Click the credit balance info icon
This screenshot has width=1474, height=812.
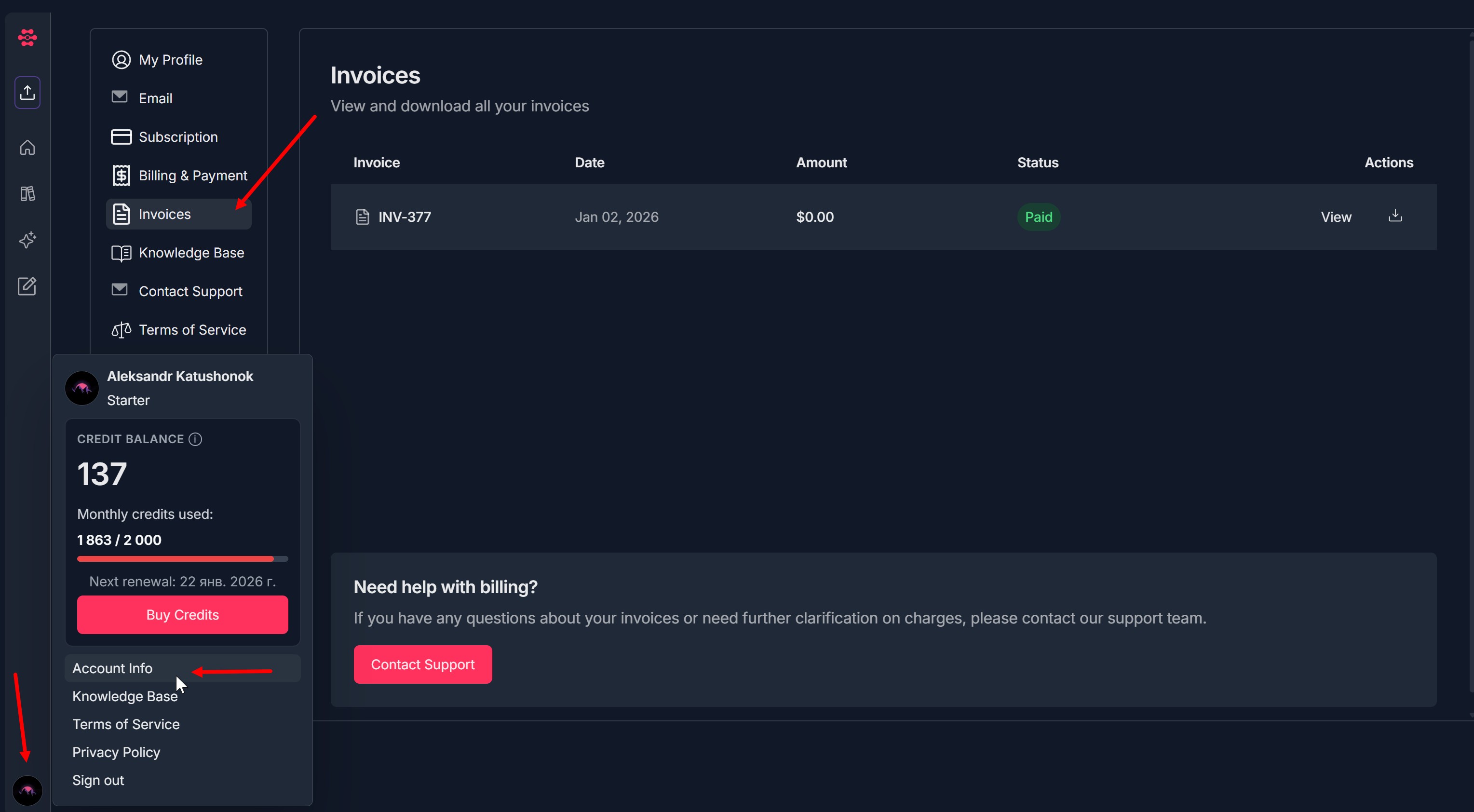pyautogui.click(x=195, y=439)
